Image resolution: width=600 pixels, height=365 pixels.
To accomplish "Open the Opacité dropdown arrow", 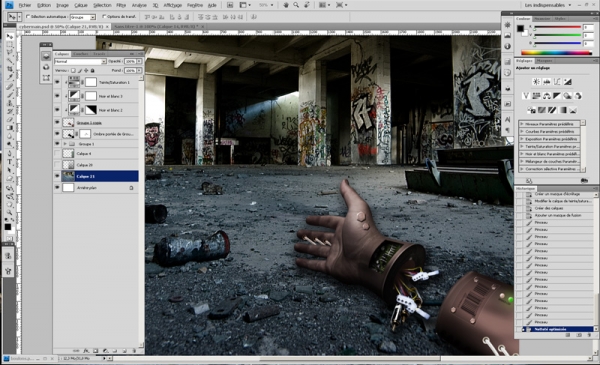I will pos(139,61).
